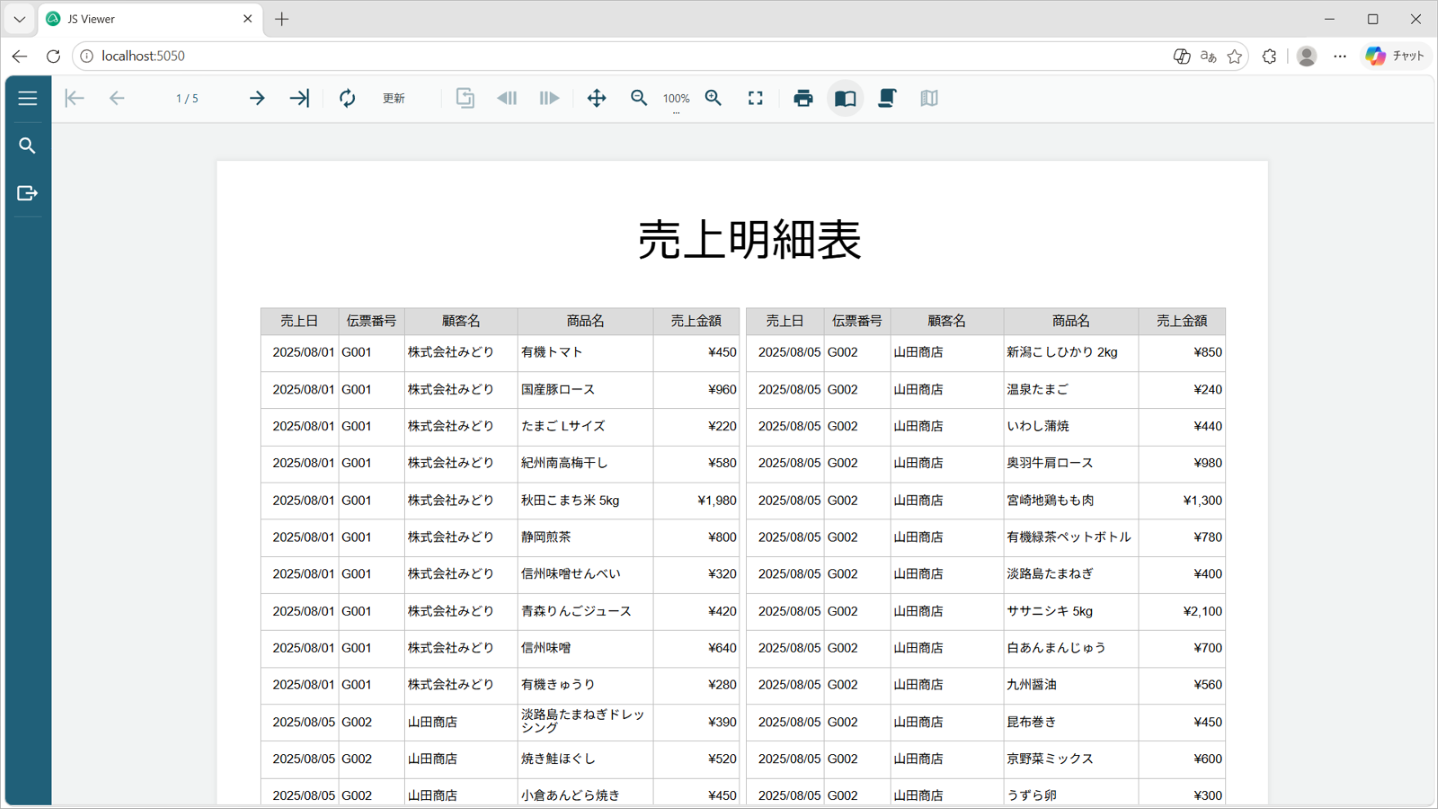Open a new browser tab
The width and height of the screenshot is (1438, 809).
pos(282,19)
